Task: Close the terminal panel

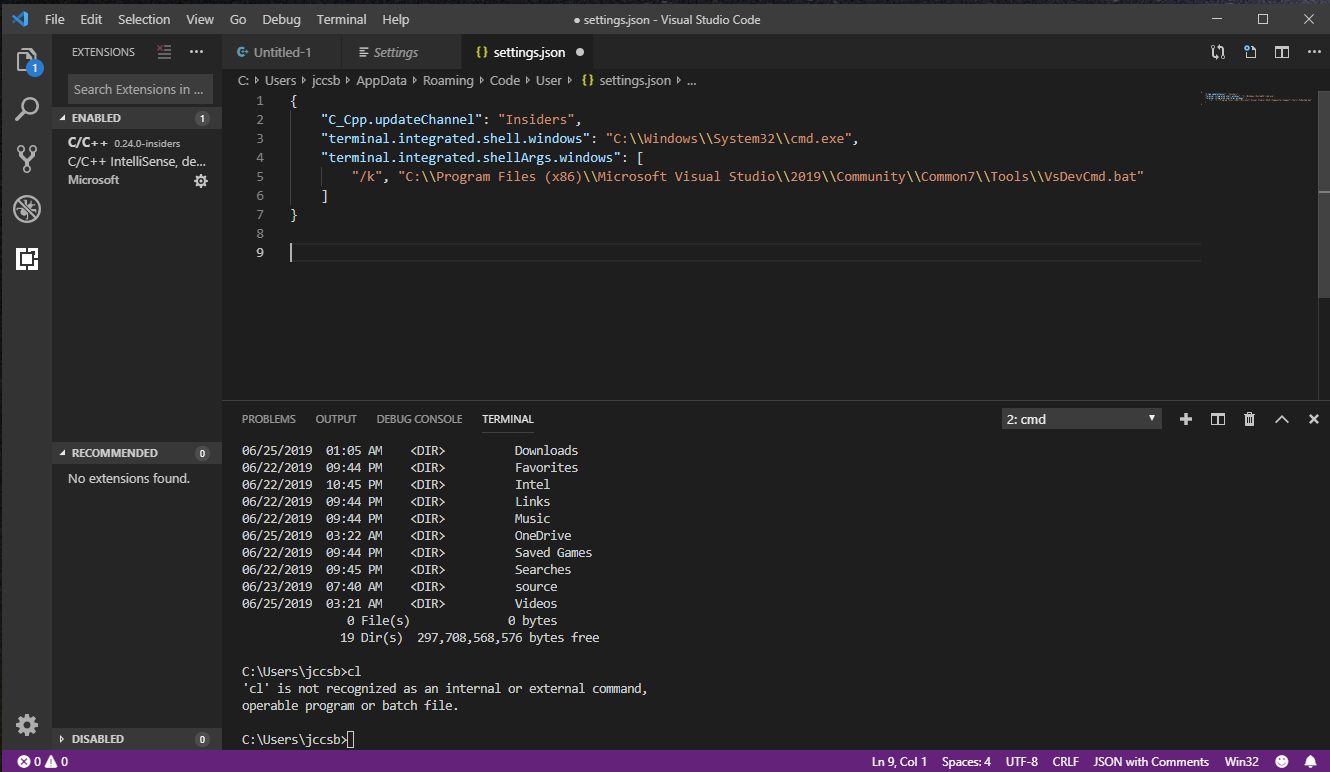Action: (1314, 419)
